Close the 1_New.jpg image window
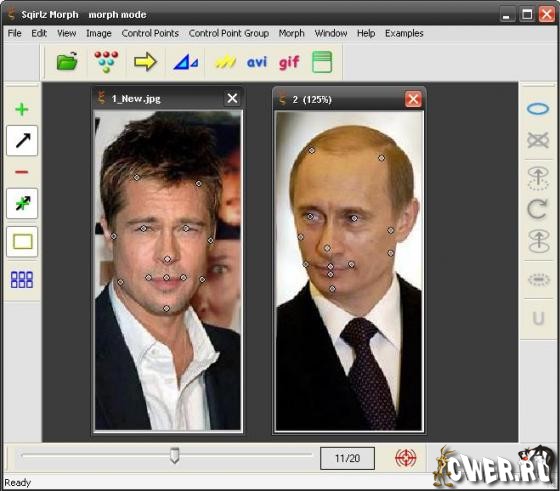This screenshot has height=491, width=560. click(x=232, y=98)
